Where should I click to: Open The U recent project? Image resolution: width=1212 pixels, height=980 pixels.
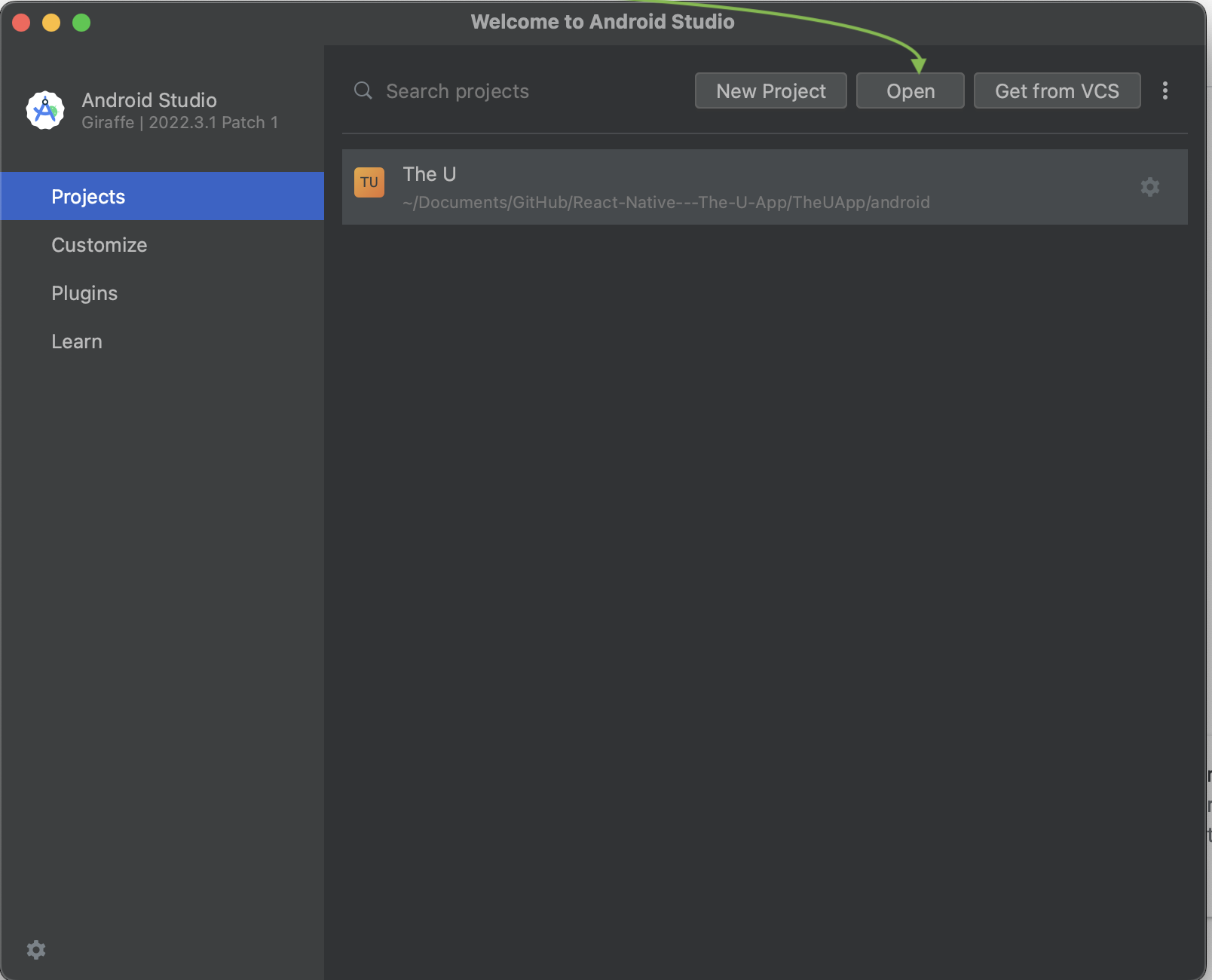click(430, 175)
